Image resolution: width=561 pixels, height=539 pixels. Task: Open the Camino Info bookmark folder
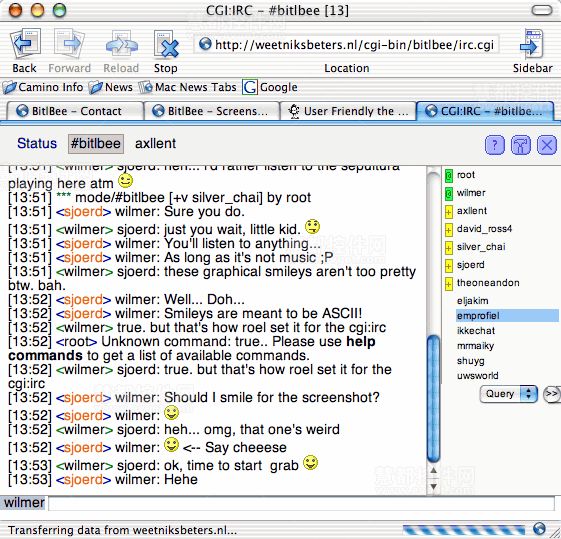pyautogui.click(x=43, y=87)
